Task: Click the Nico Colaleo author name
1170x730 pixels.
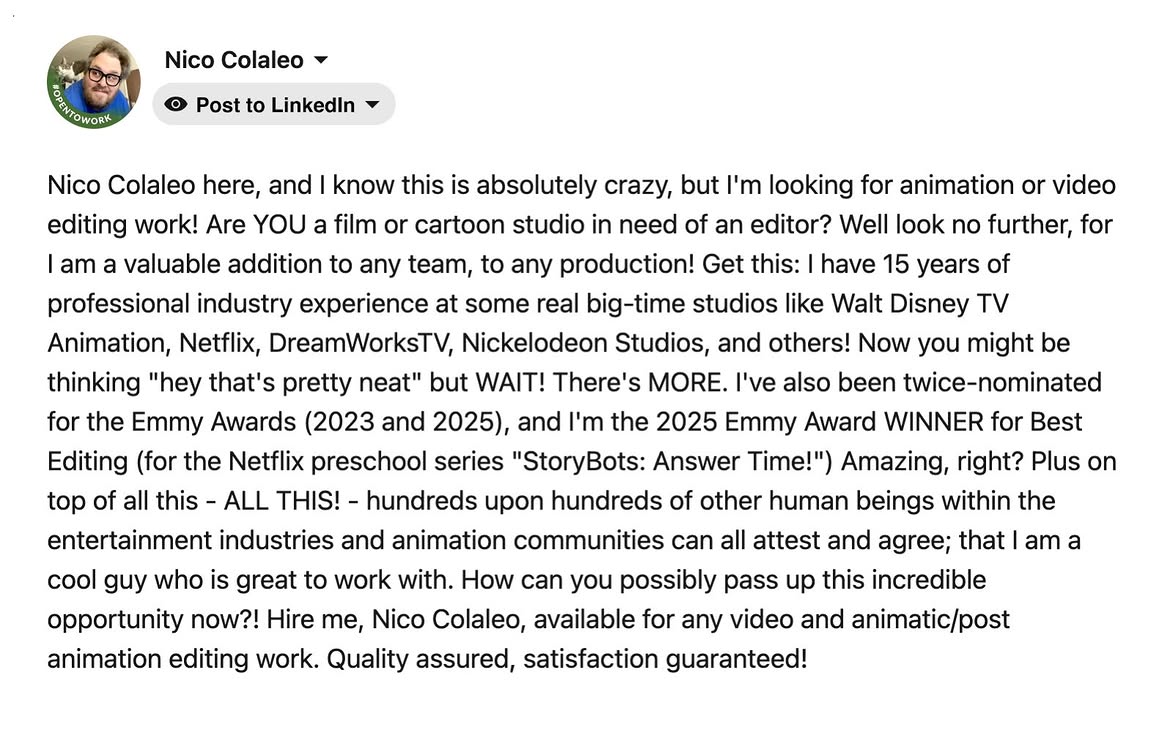Action: pyautogui.click(x=234, y=60)
